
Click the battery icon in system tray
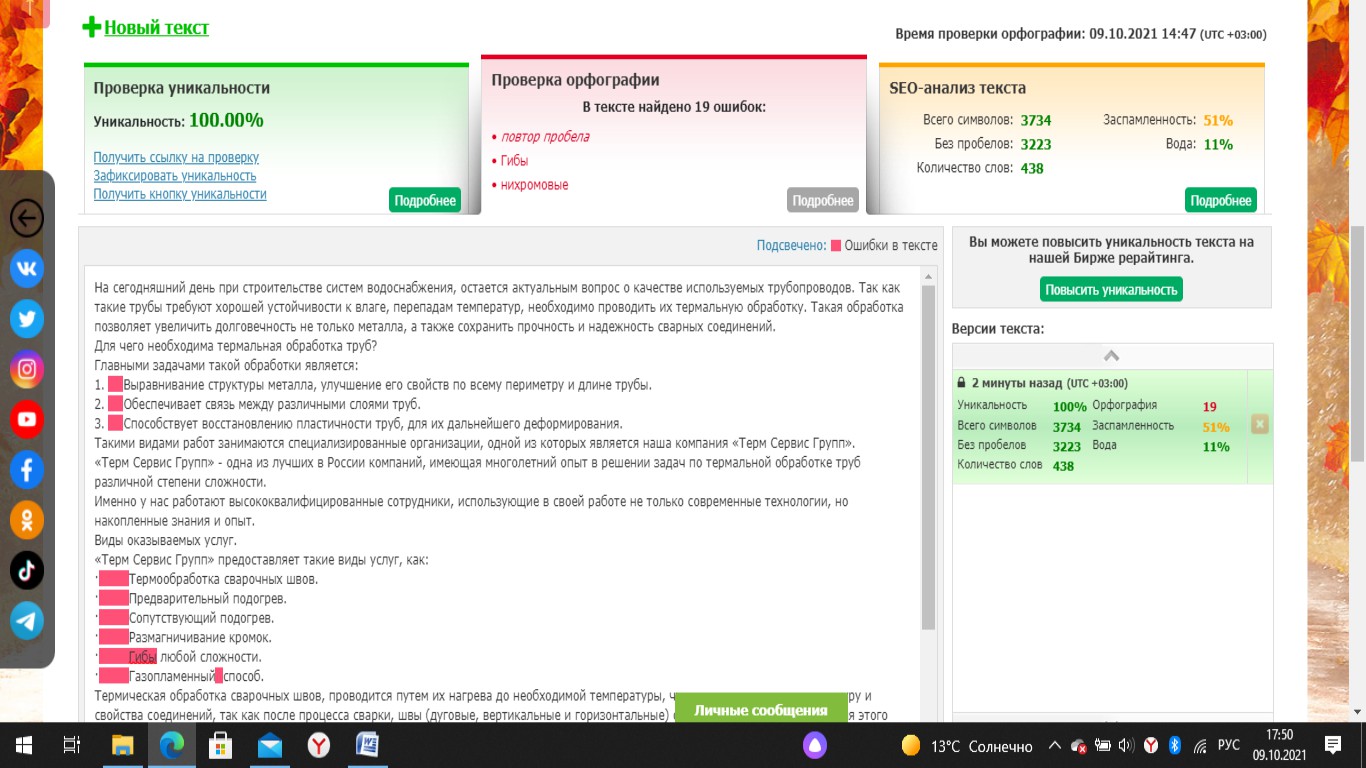(x=1102, y=745)
